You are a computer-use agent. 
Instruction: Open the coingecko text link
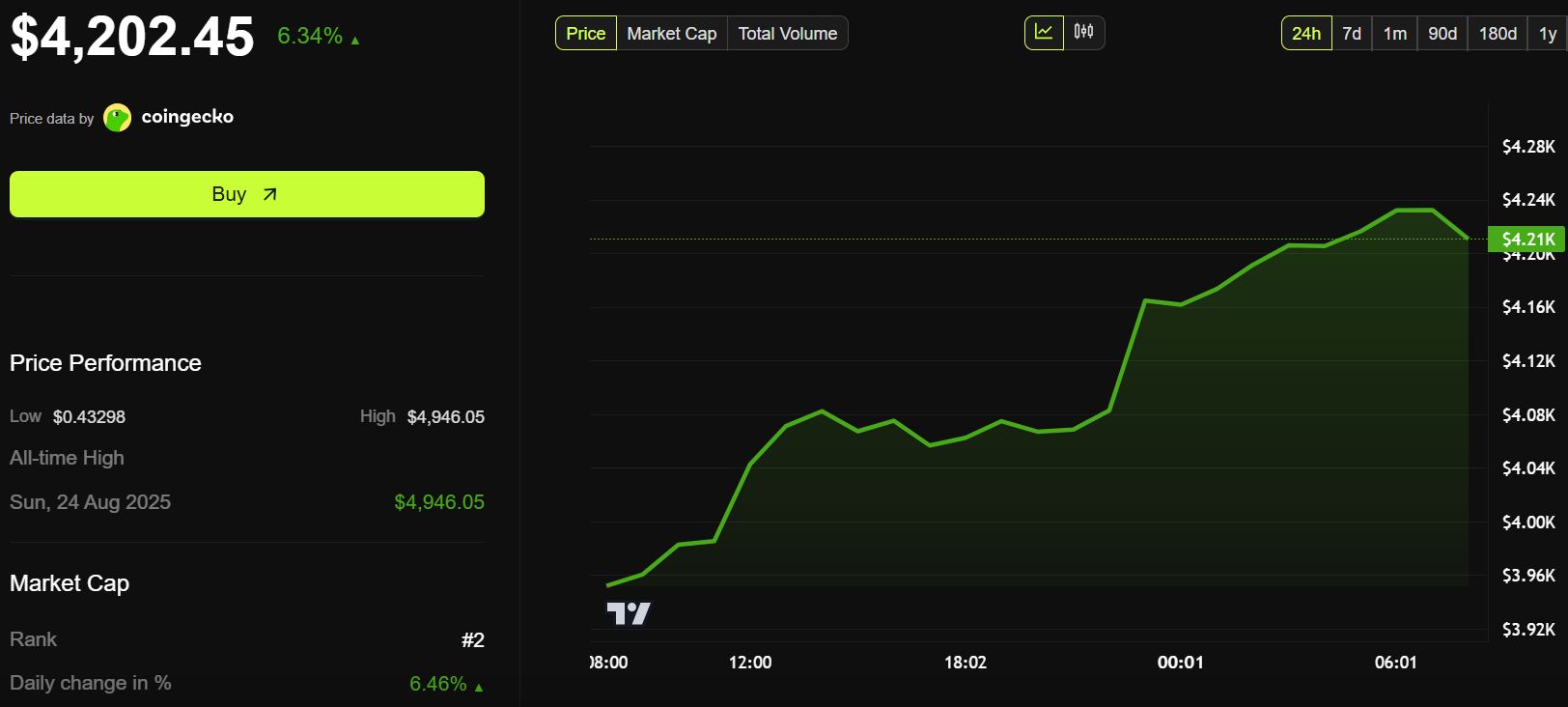click(x=187, y=117)
